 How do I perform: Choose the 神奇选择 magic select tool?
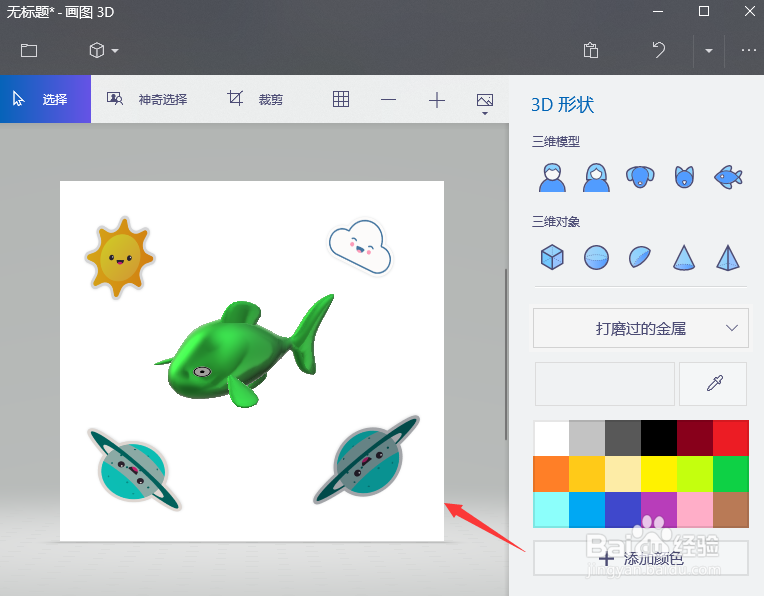pos(147,99)
